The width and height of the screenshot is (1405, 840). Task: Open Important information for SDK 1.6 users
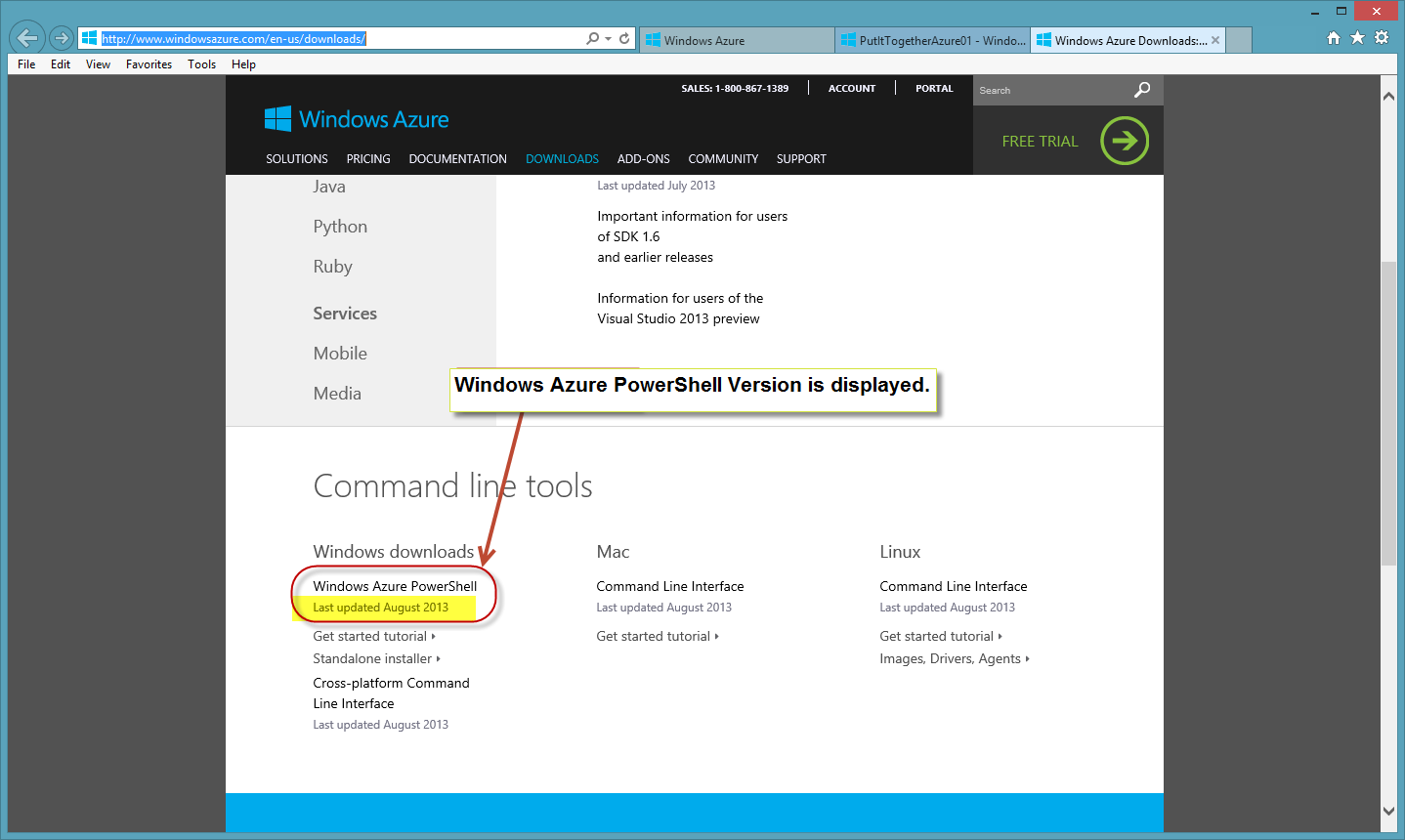693,236
